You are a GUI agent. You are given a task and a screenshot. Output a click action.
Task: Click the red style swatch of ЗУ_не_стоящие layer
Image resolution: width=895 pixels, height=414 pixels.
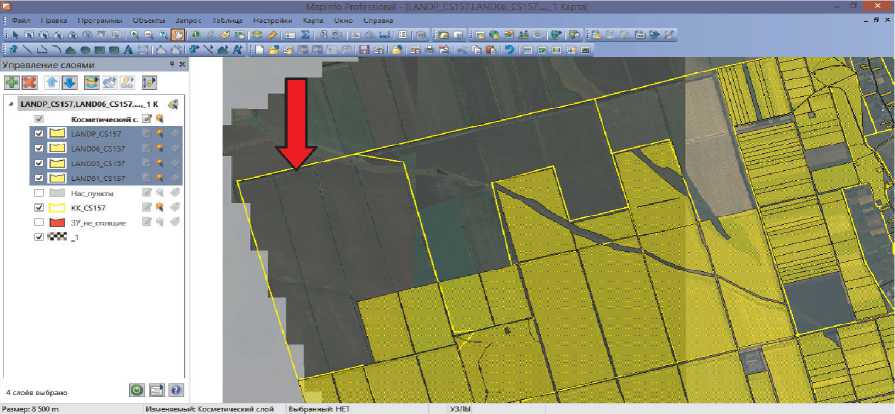click(56, 222)
